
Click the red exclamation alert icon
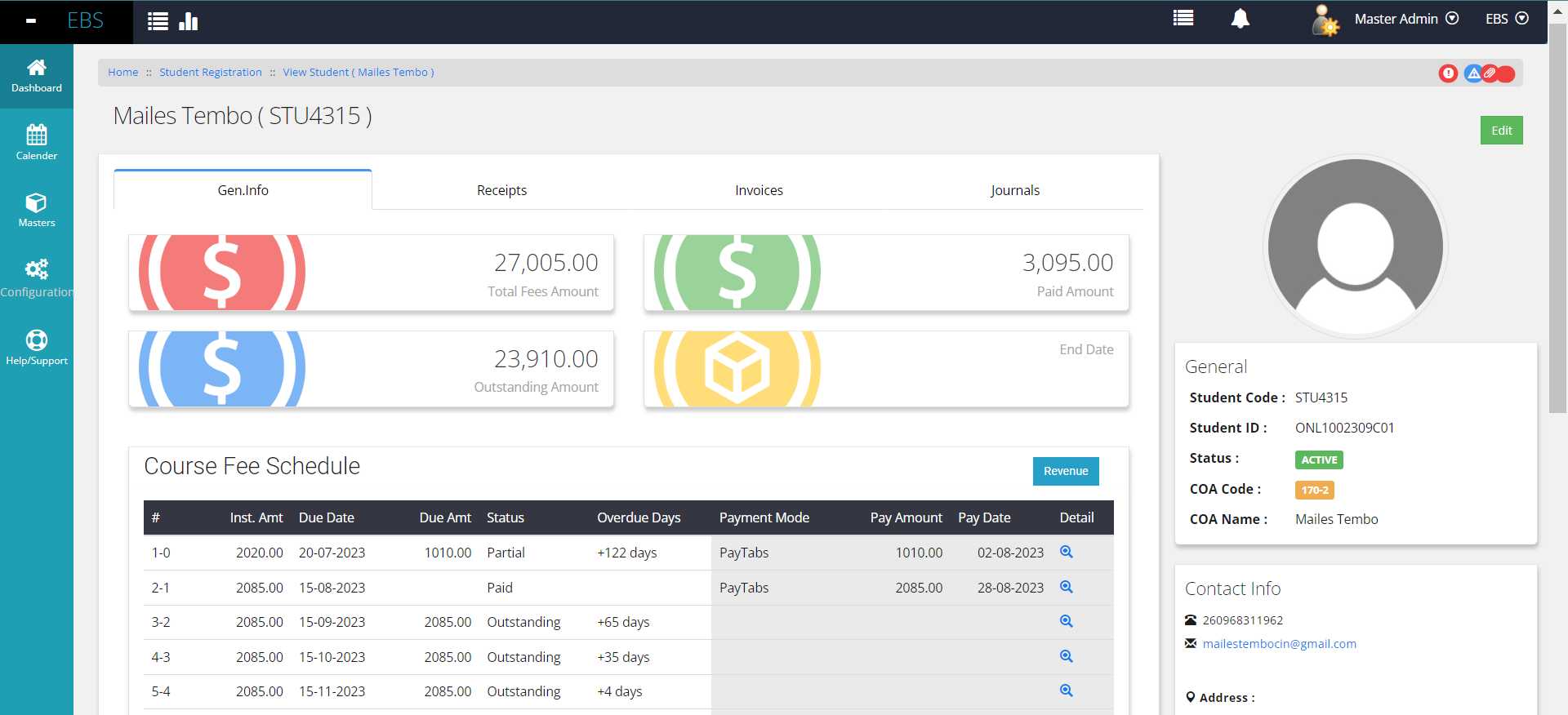tap(1448, 73)
